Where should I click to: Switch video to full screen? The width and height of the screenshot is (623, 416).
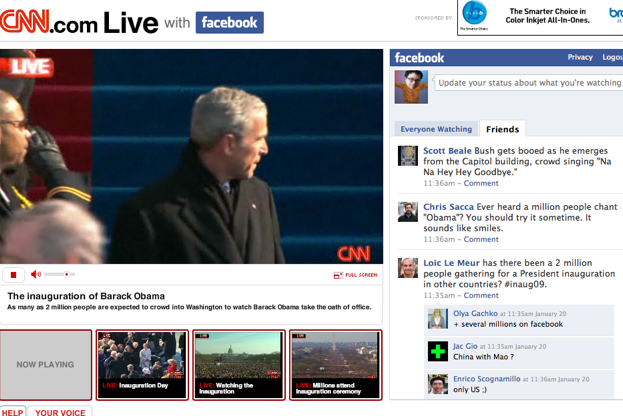click(356, 275)
